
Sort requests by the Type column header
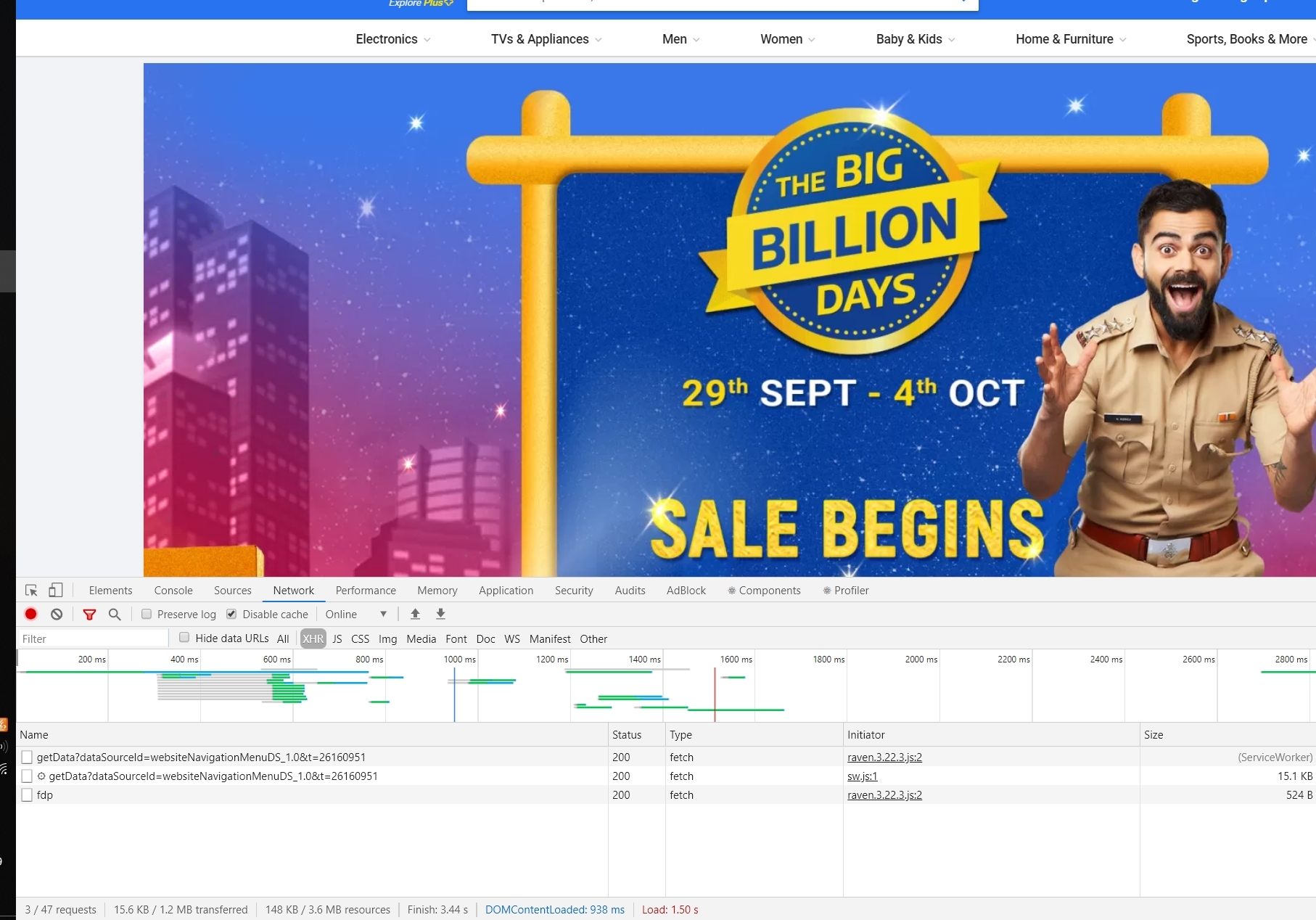coord(754,735)
